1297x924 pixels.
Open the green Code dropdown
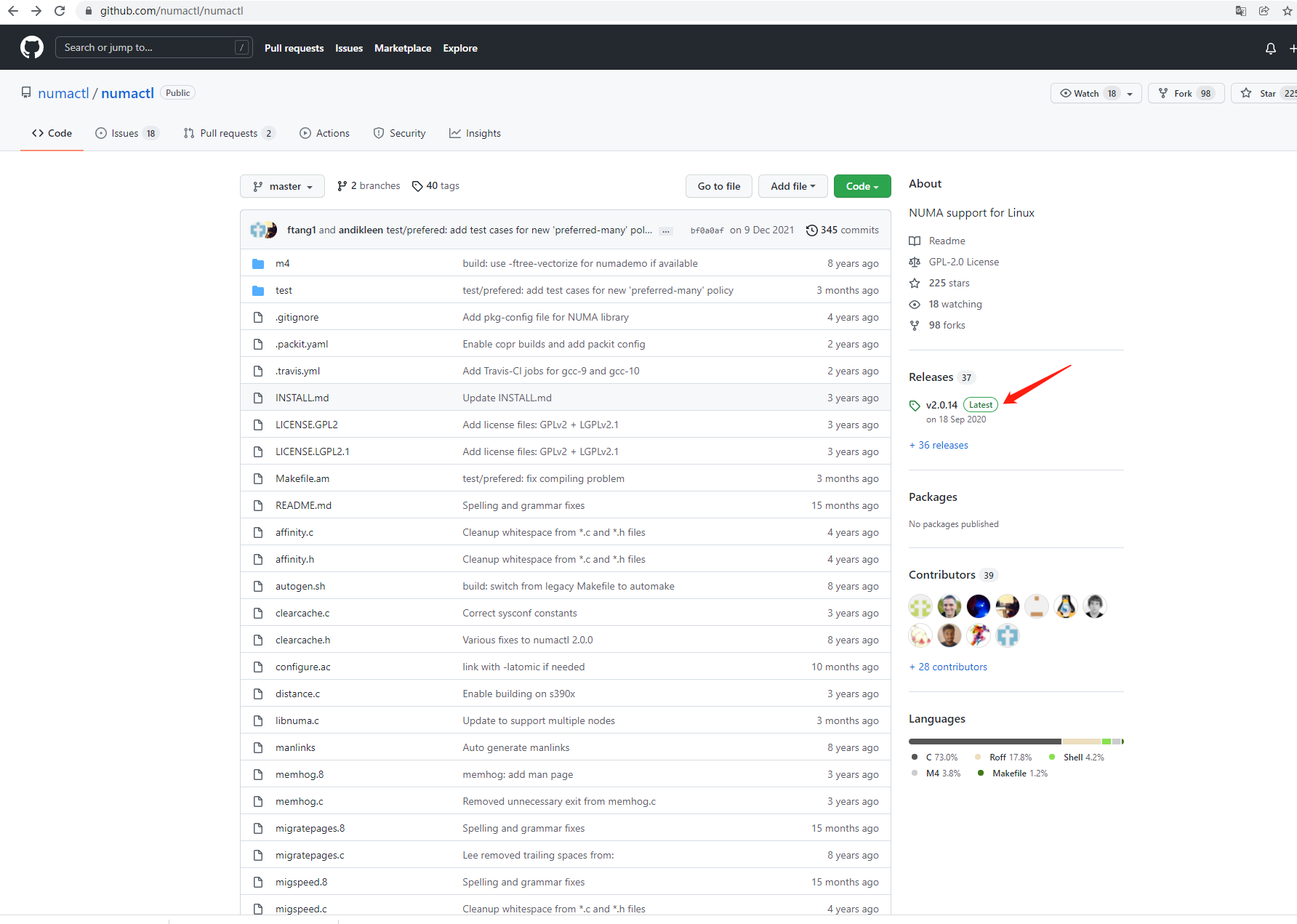click(x=862, y=186)
